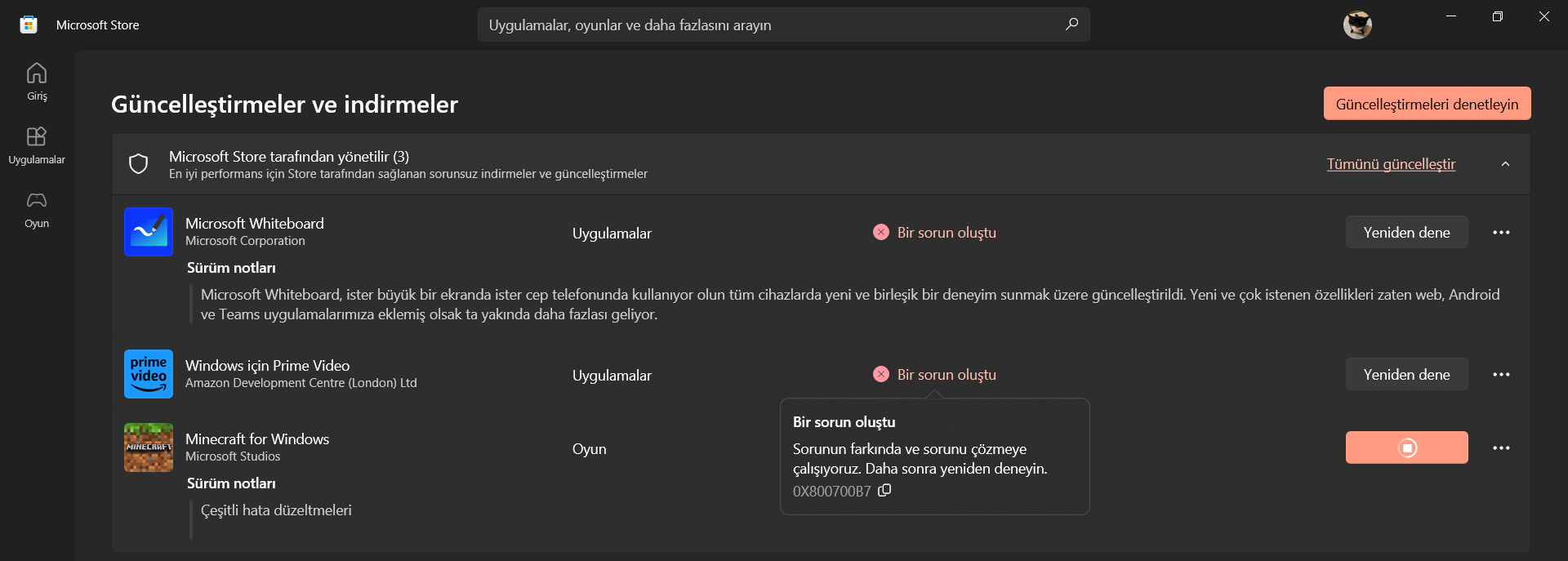This screenshot has width=1568, height=561.
Task: Click the 'Oyun' category in Minecraft row
Action: (x=589, y=449)
